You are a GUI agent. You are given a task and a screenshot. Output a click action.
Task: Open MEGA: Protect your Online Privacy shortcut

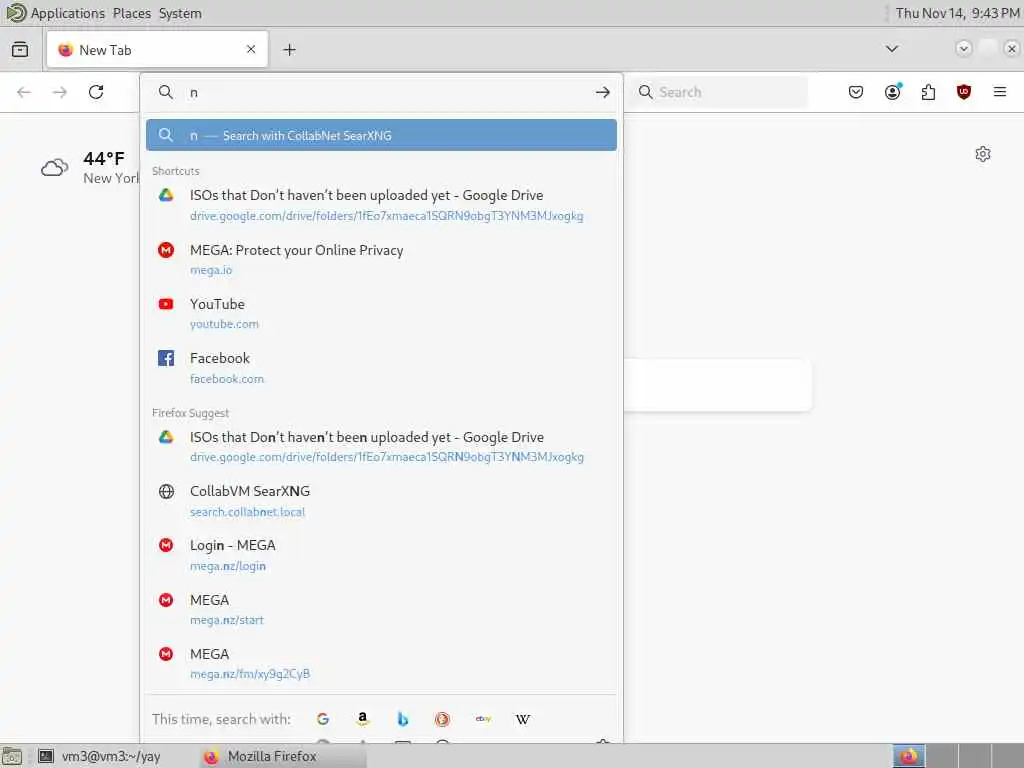tap(381, 259)
